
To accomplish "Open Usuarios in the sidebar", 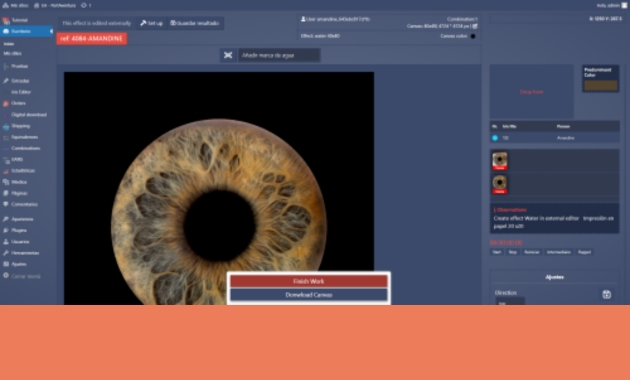I will [20, 241].
